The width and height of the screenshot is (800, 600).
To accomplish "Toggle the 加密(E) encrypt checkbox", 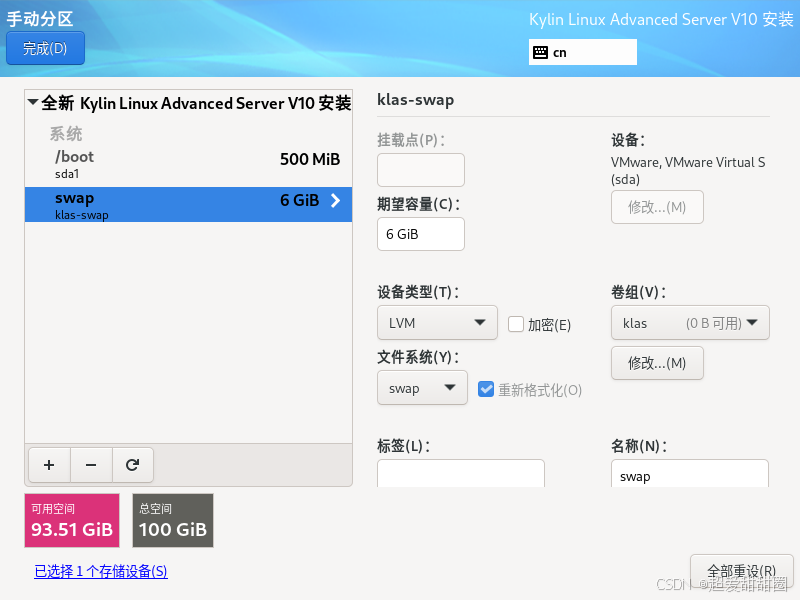I will [516, 324].
